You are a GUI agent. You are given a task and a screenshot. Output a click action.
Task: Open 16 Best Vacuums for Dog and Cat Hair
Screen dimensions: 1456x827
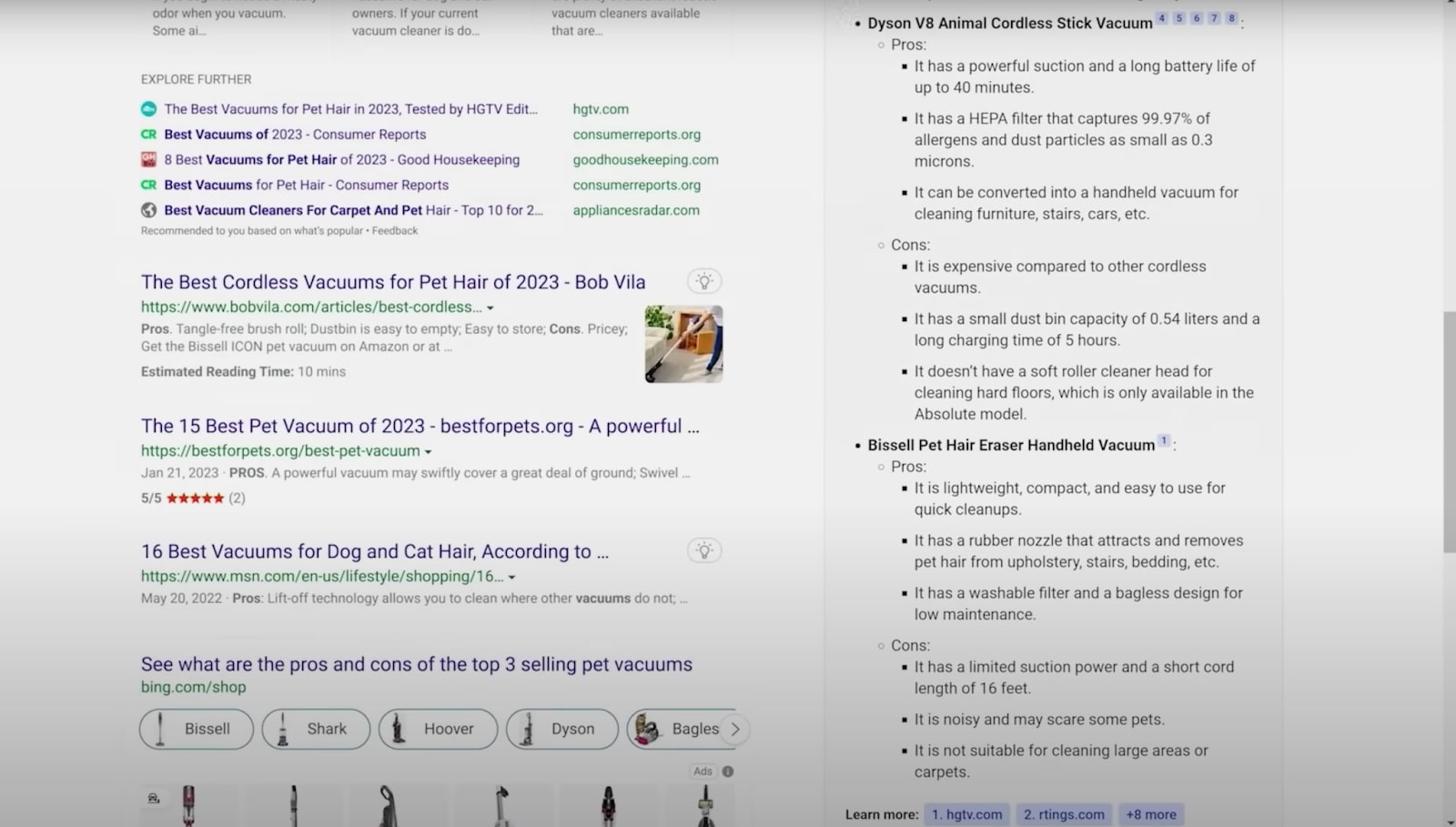click(375, 551)
